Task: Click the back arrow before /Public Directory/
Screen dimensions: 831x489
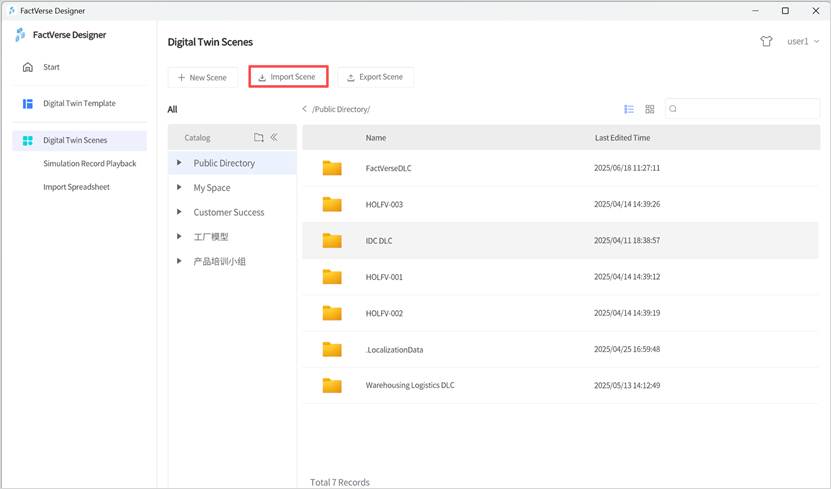Action: click(x=304, y=109)
